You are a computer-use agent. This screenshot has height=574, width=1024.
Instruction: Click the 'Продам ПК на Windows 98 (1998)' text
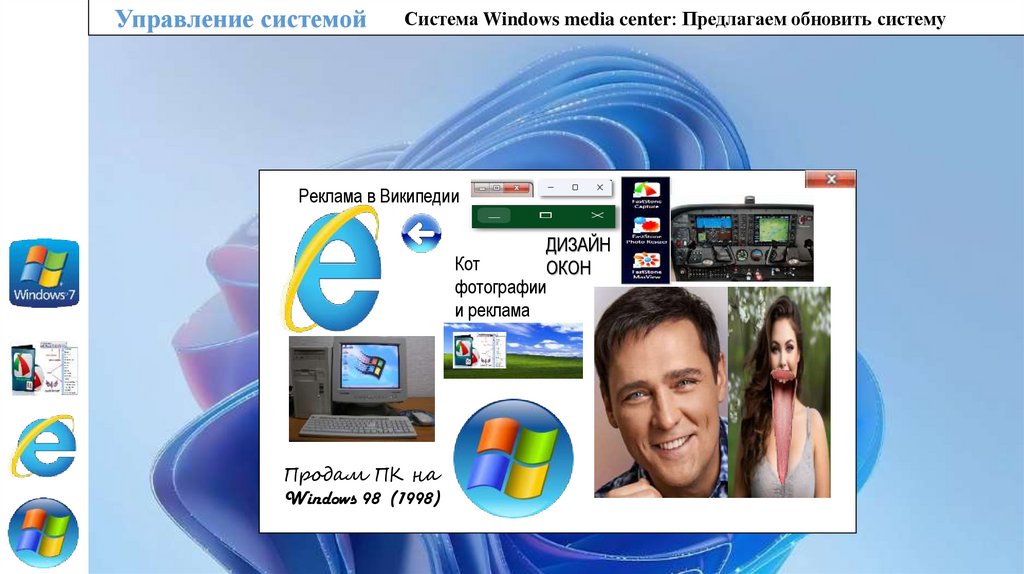[363, 486]
